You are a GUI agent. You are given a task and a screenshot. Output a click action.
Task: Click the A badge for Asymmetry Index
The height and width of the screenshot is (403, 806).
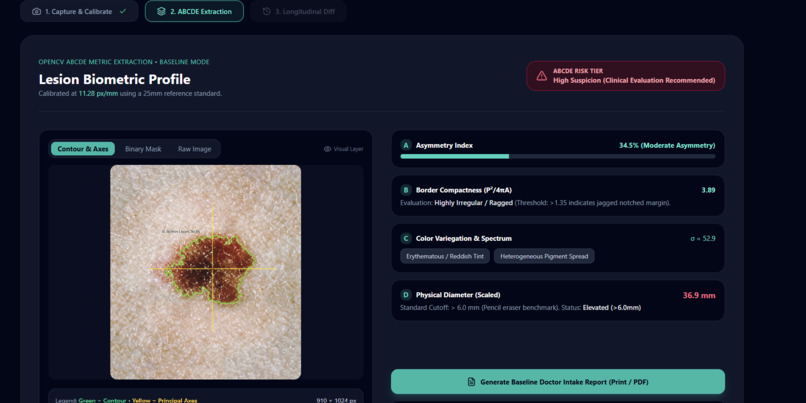406,145
